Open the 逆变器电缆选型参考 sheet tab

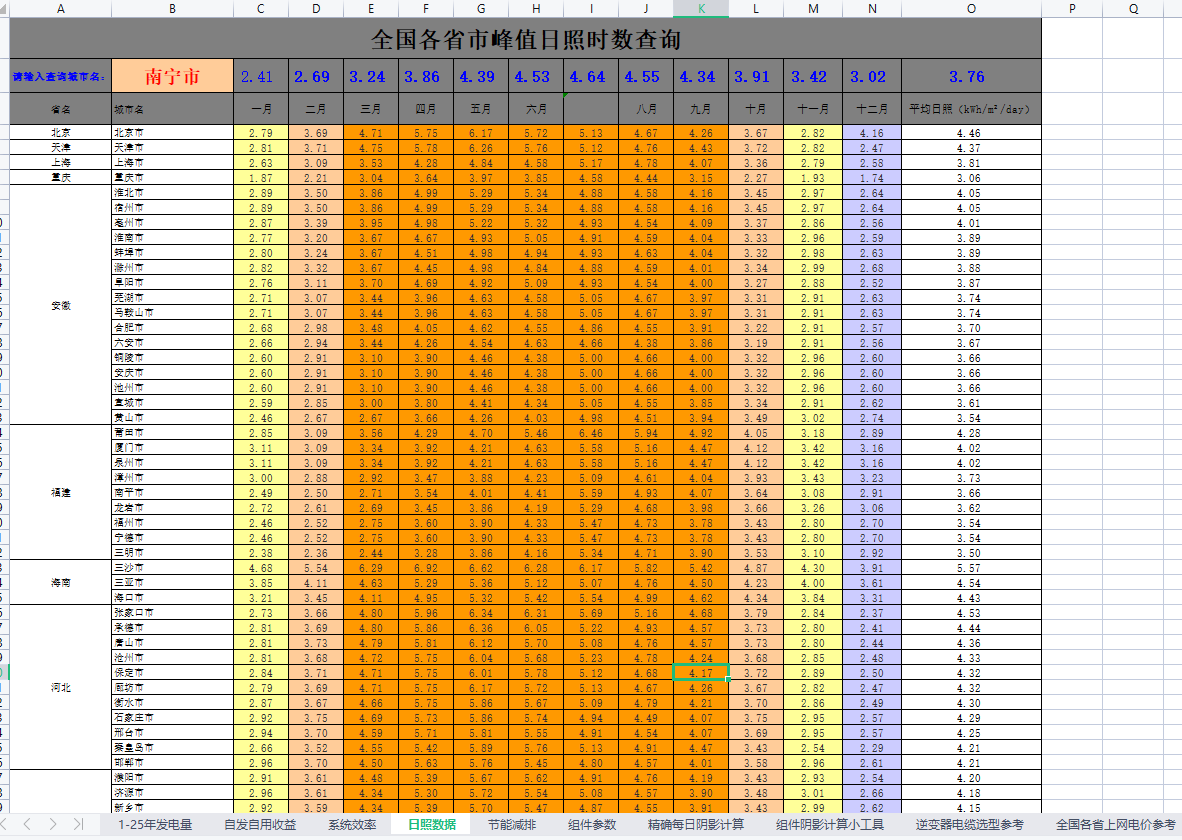coord(970,825)
